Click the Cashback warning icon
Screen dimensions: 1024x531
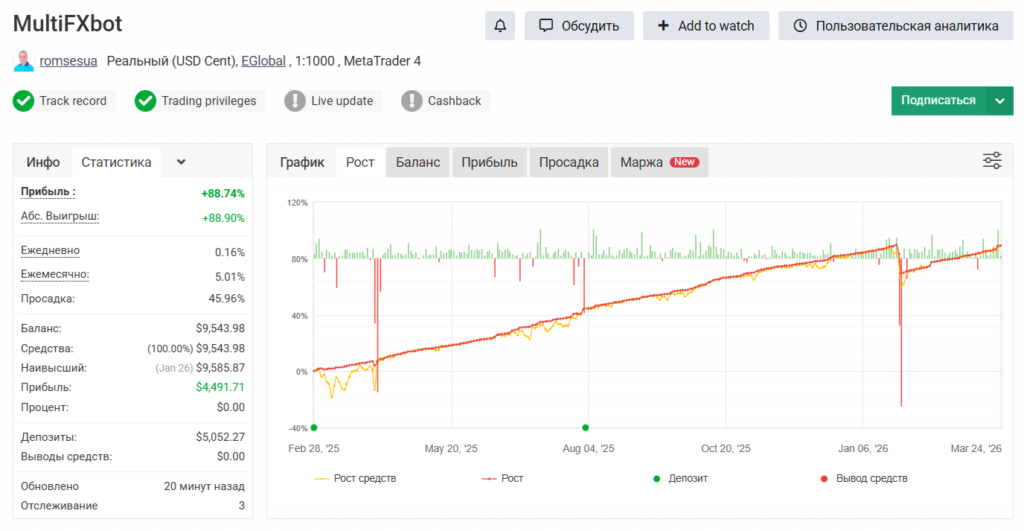(x=412, y=101)
